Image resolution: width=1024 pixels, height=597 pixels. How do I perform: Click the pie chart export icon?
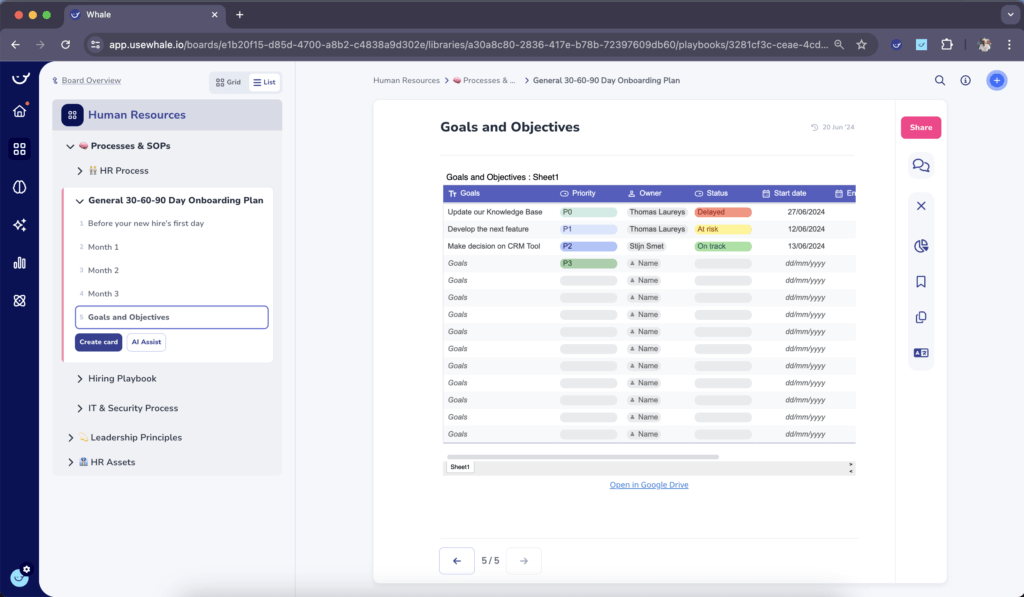tap(920, 243)
